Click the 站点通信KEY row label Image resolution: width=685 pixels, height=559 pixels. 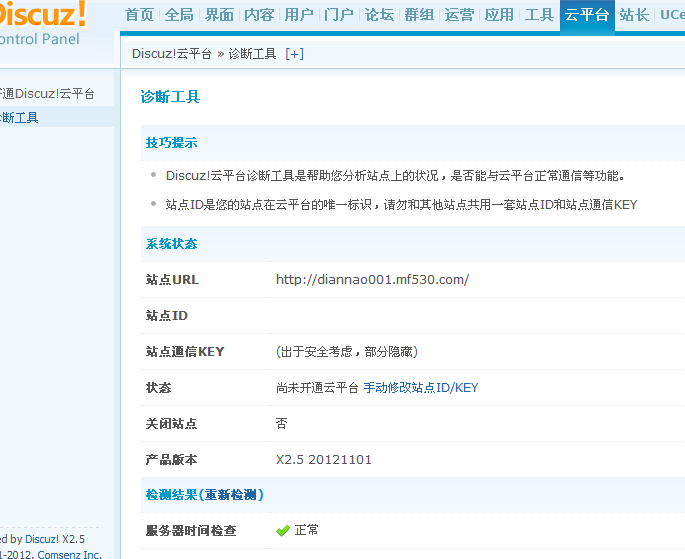(x=185, y=352)
